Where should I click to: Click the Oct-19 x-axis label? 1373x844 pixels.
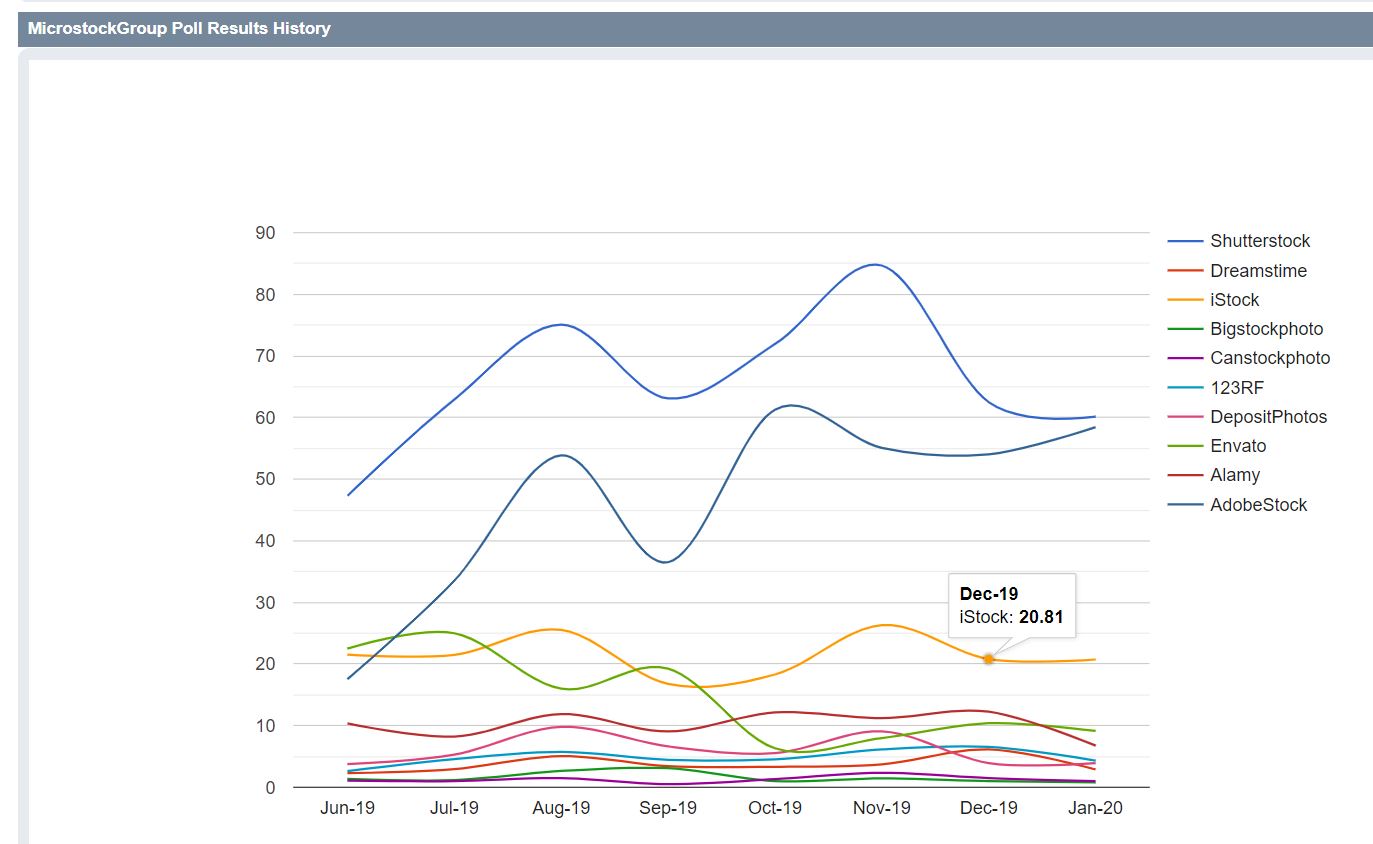point(775,808)
